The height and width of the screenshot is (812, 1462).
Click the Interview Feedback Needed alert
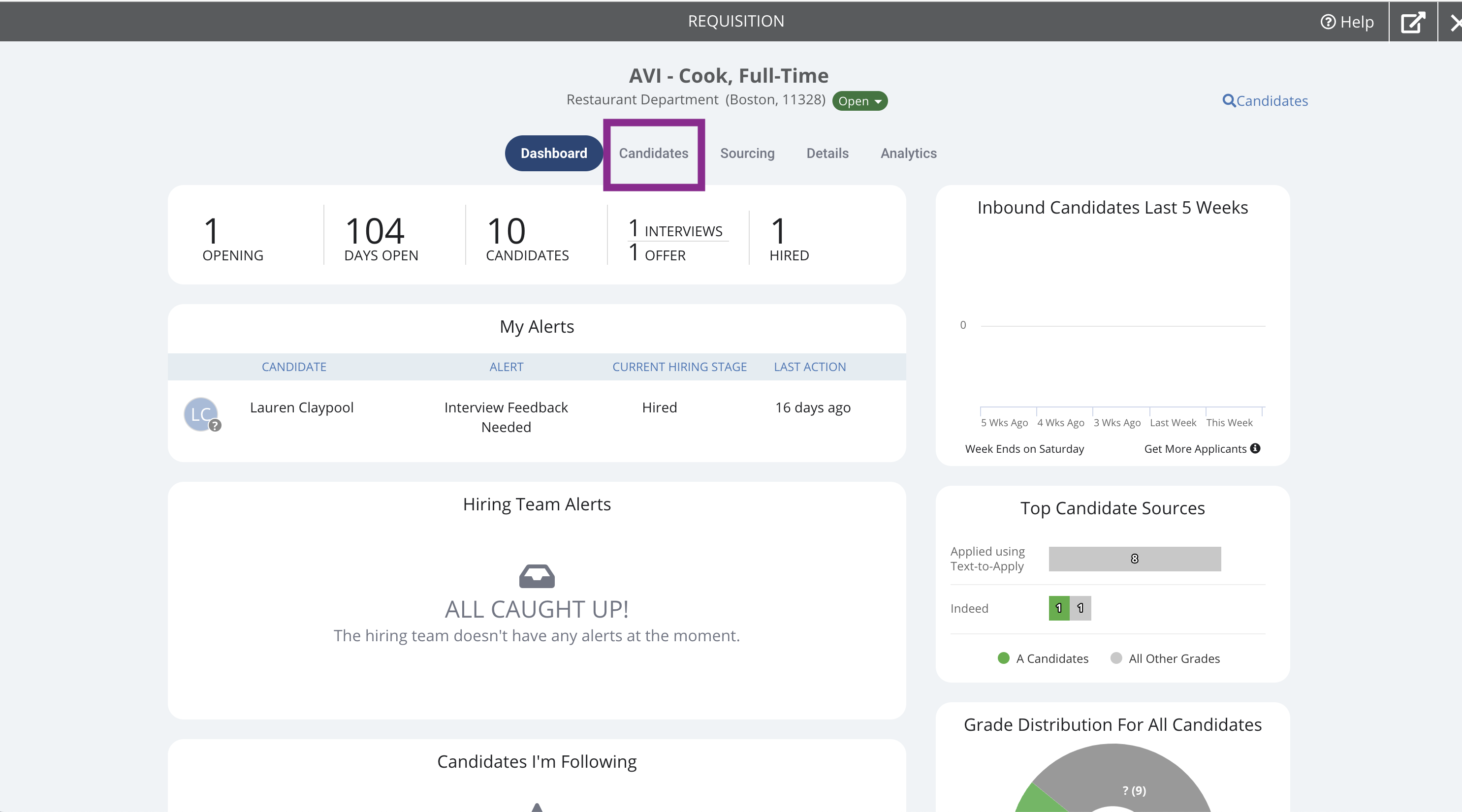[506, 417]
